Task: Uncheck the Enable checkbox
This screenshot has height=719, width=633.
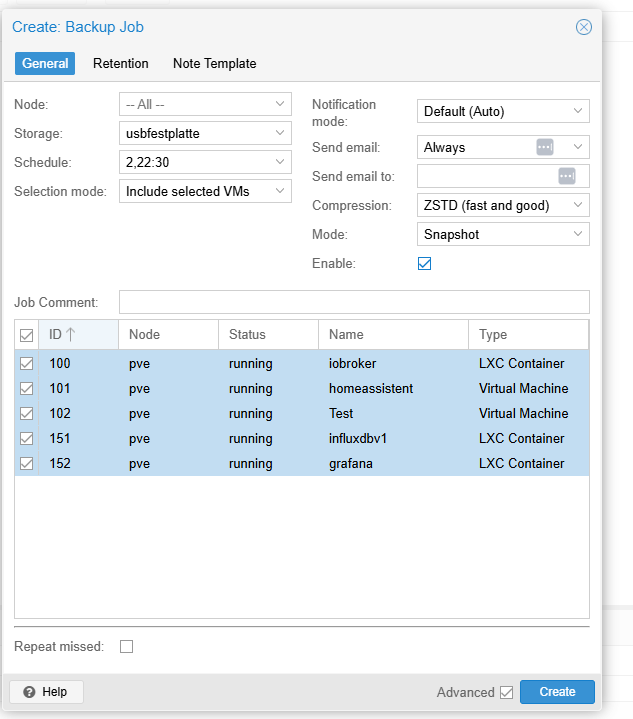Action: point(424,264)
